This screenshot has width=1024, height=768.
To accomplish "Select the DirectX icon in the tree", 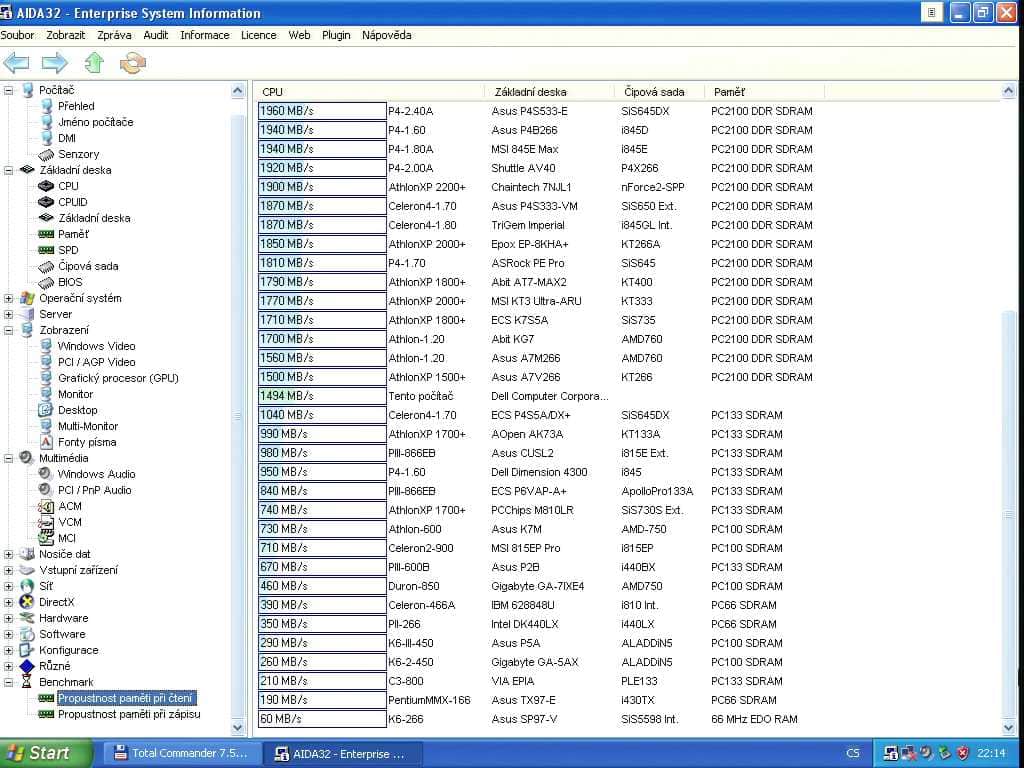I will (x=27, y=601).
